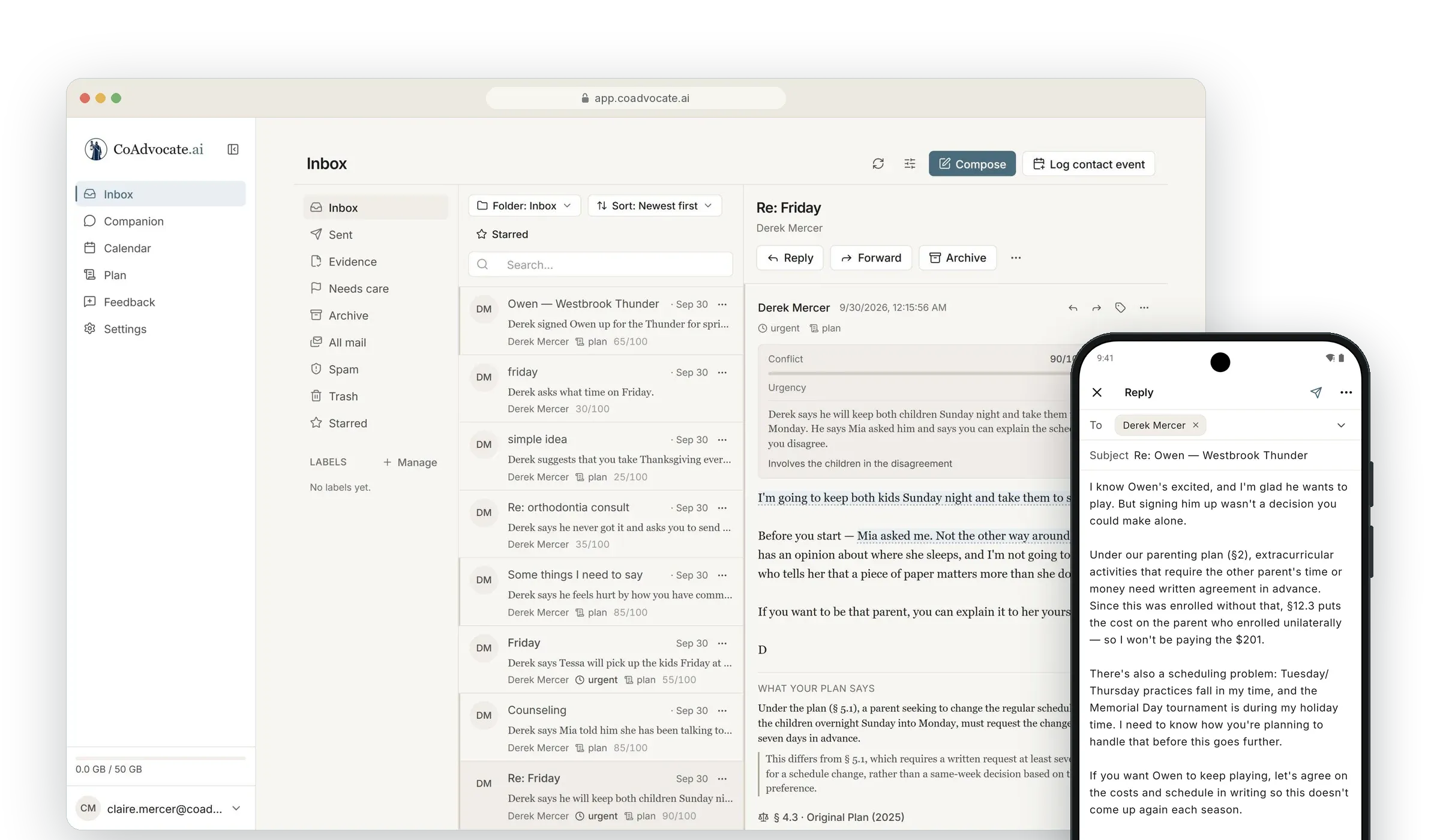Click the forward arrow icon beside message timestamp
The image size is (1440, 840).
tap(1096, 308)
